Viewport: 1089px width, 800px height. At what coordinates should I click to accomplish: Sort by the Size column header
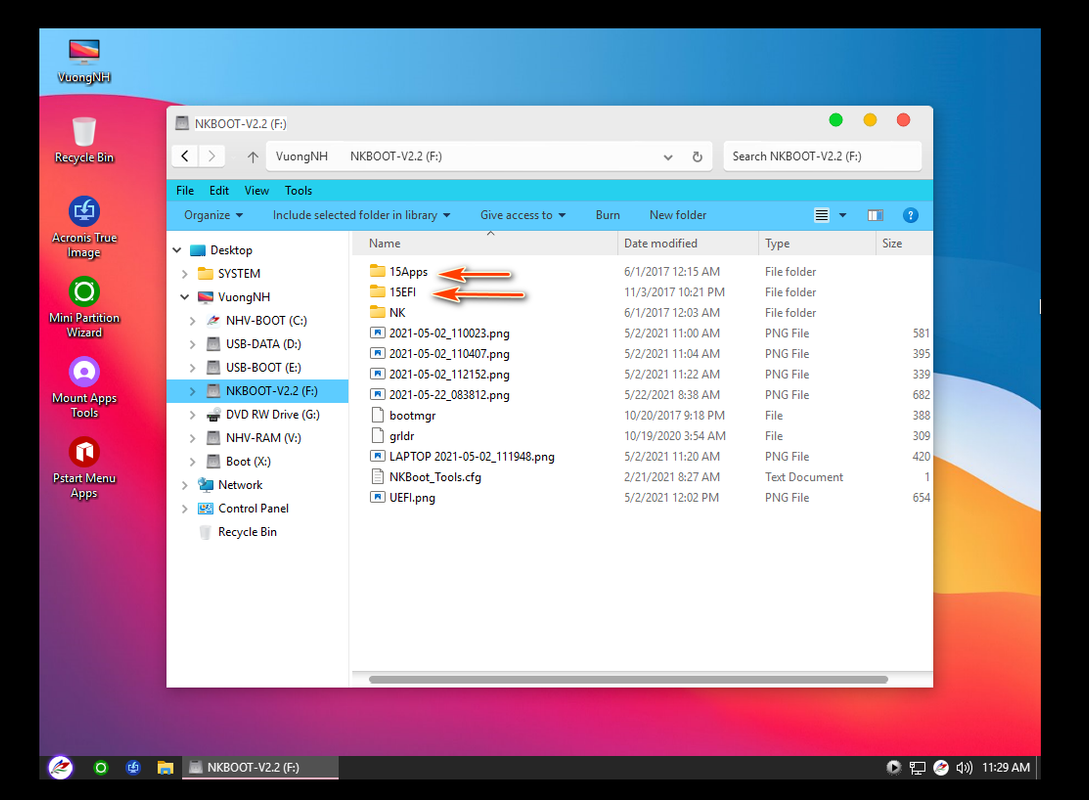pyautogui.click(x=904, y=243)
